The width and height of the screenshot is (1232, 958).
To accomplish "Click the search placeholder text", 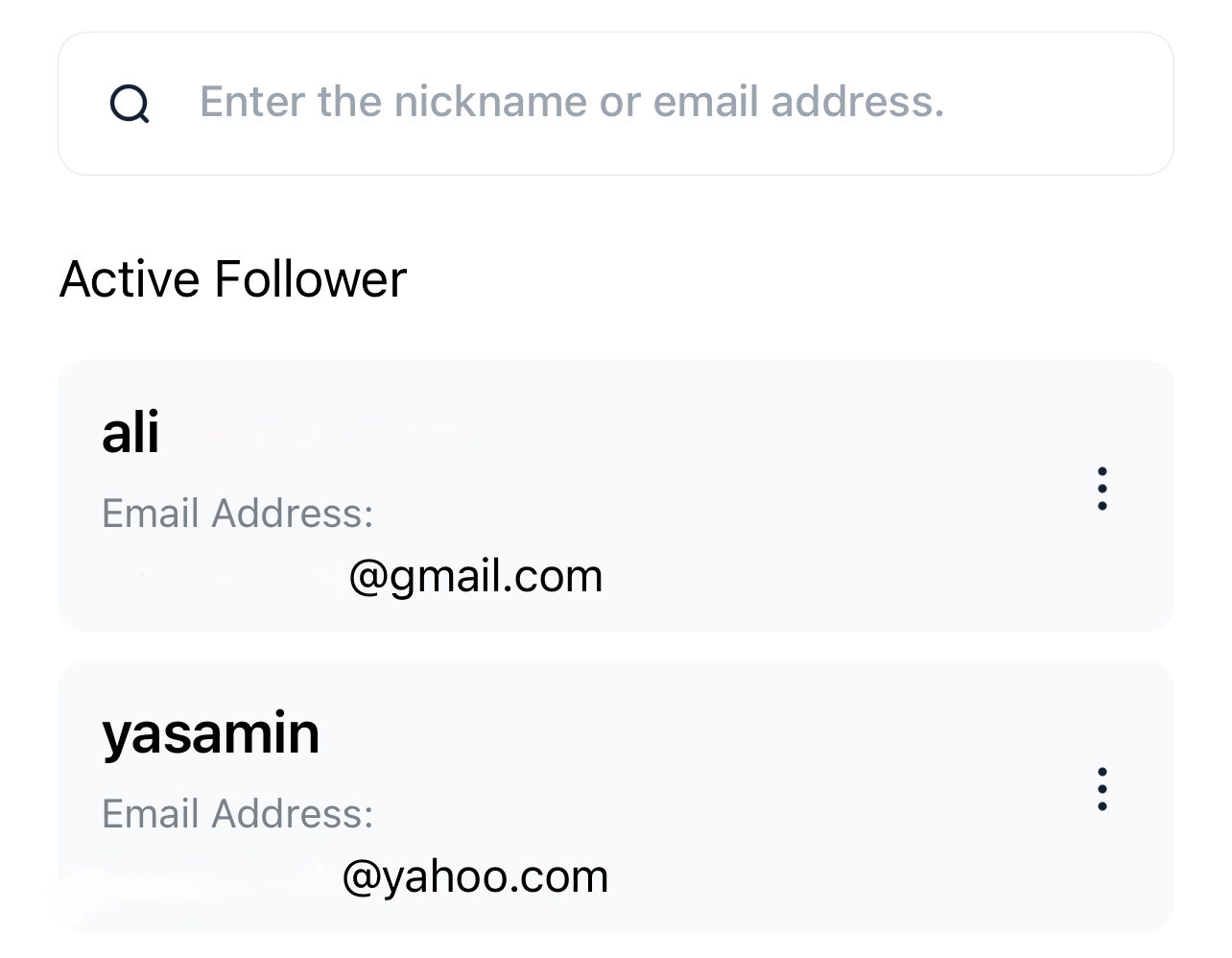I will pos(572,102).
